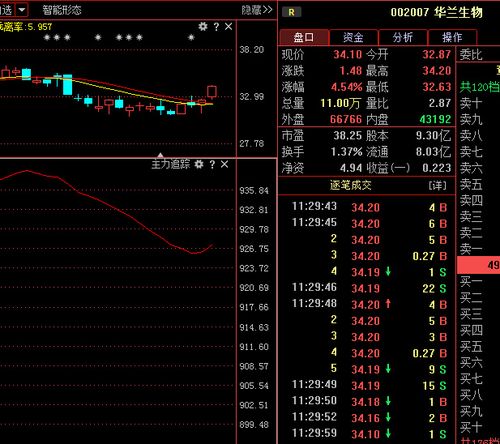The width and height of the screenshot is (500, 444).
Task: Click the 量比 value 2.87
Action: [x=440, y=103]
